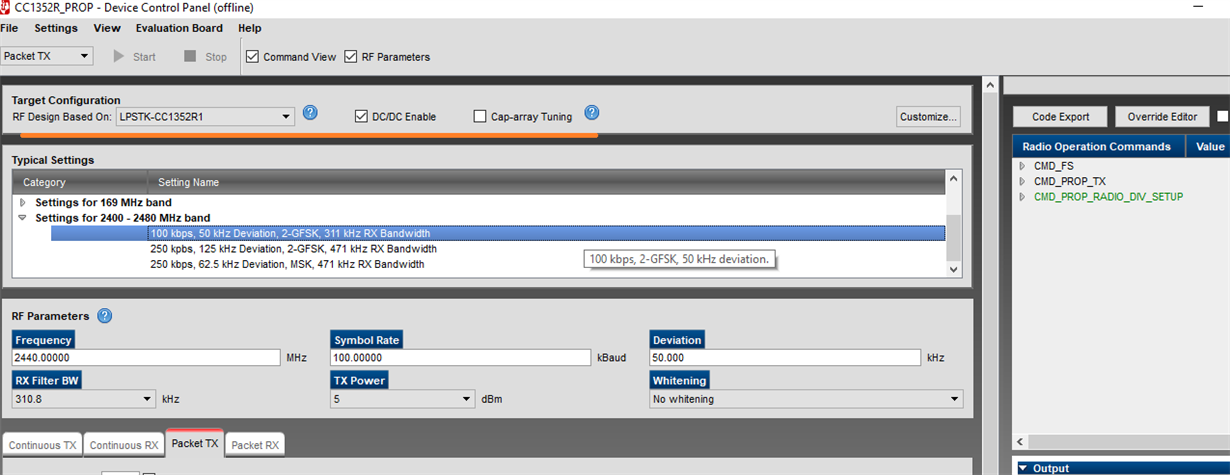1230x475 pixels.
Task: Click the application logo in title bar
Action: click(x=6, y=6)
